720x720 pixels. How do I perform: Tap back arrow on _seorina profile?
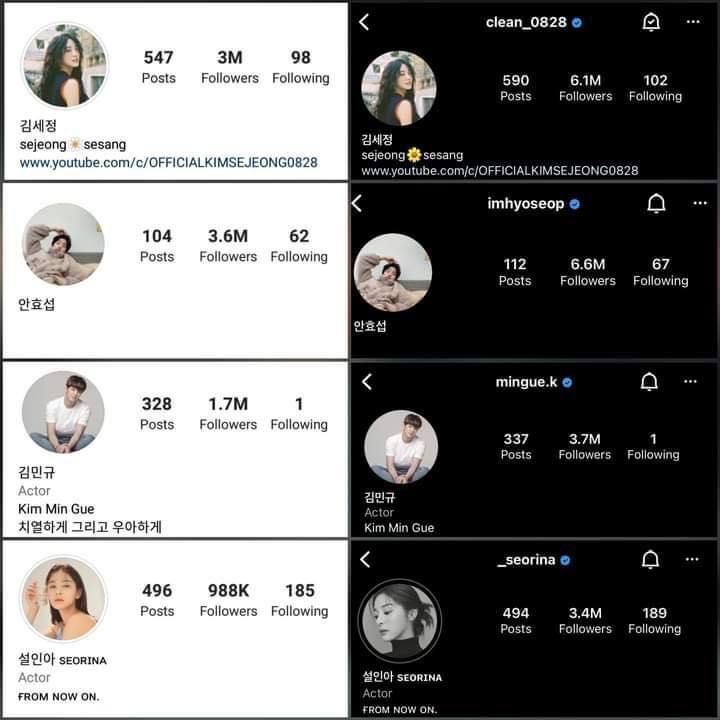point(365,559)
